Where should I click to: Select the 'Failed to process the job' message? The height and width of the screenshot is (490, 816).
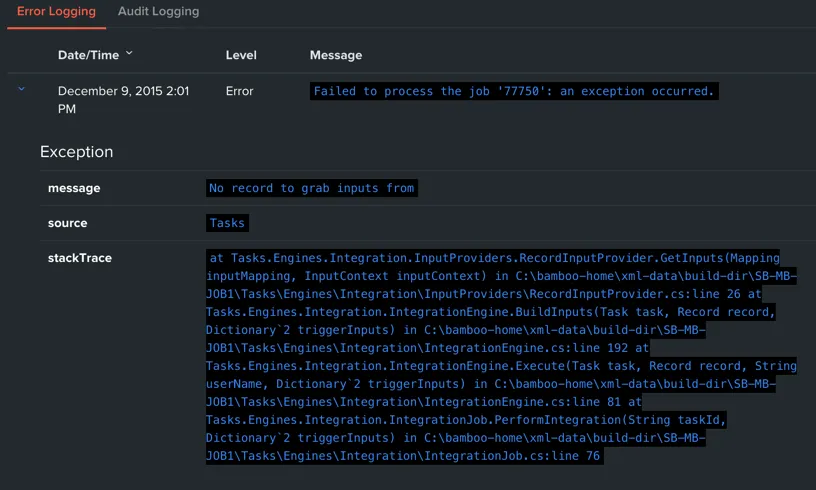pos(514,91)
